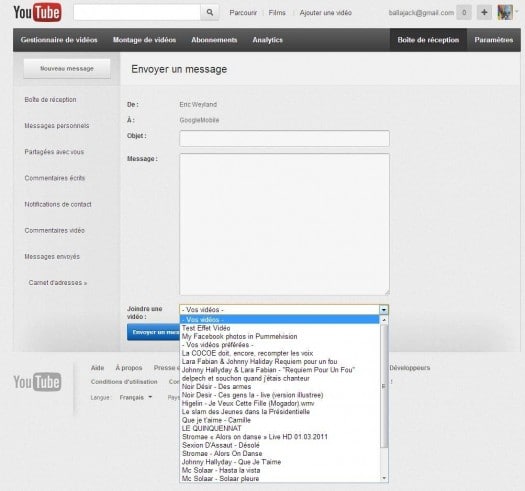Open the Abonnements tab
The height and width of the screenshot is (491, 525).
point(214,40)
